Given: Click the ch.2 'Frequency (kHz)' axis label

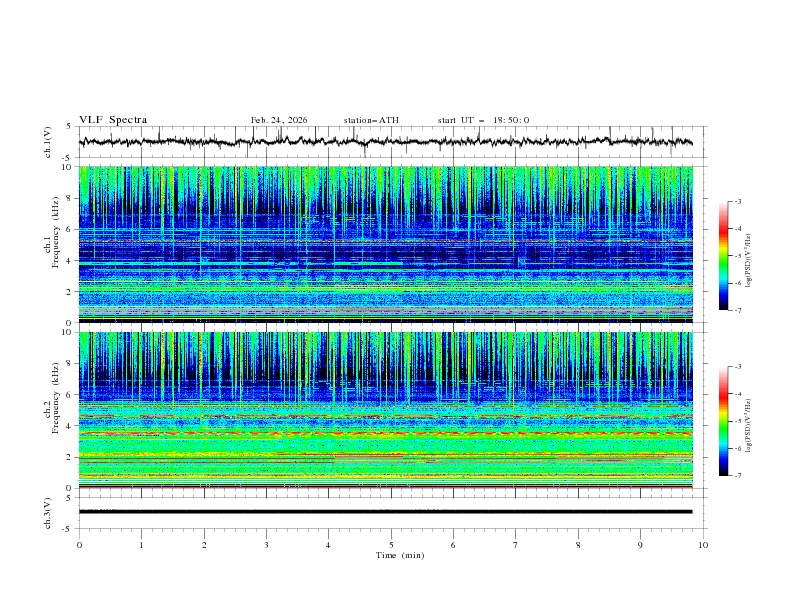Looking at the screenshot, I should [55, 398].
